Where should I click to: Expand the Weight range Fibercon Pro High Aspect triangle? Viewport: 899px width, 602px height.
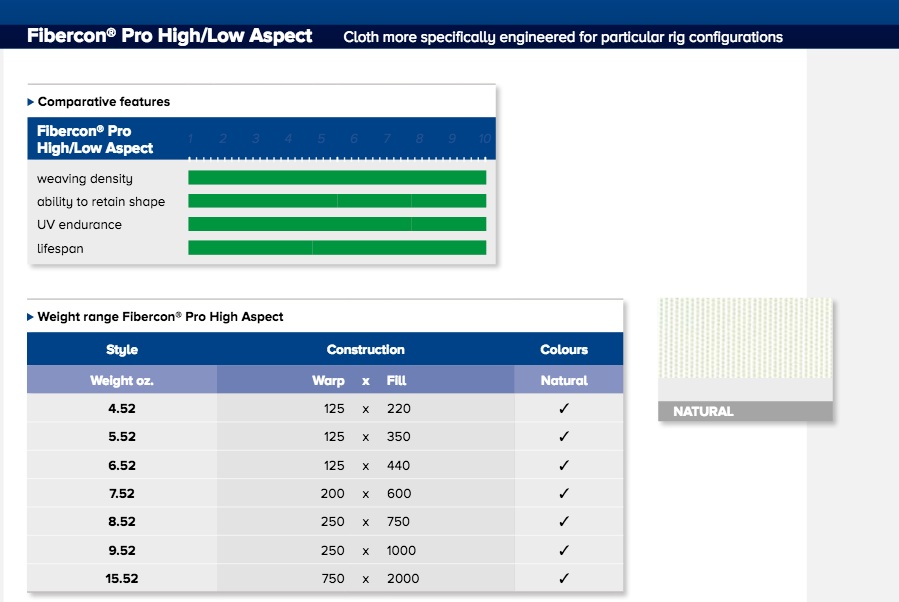click(x=30, y=317)
